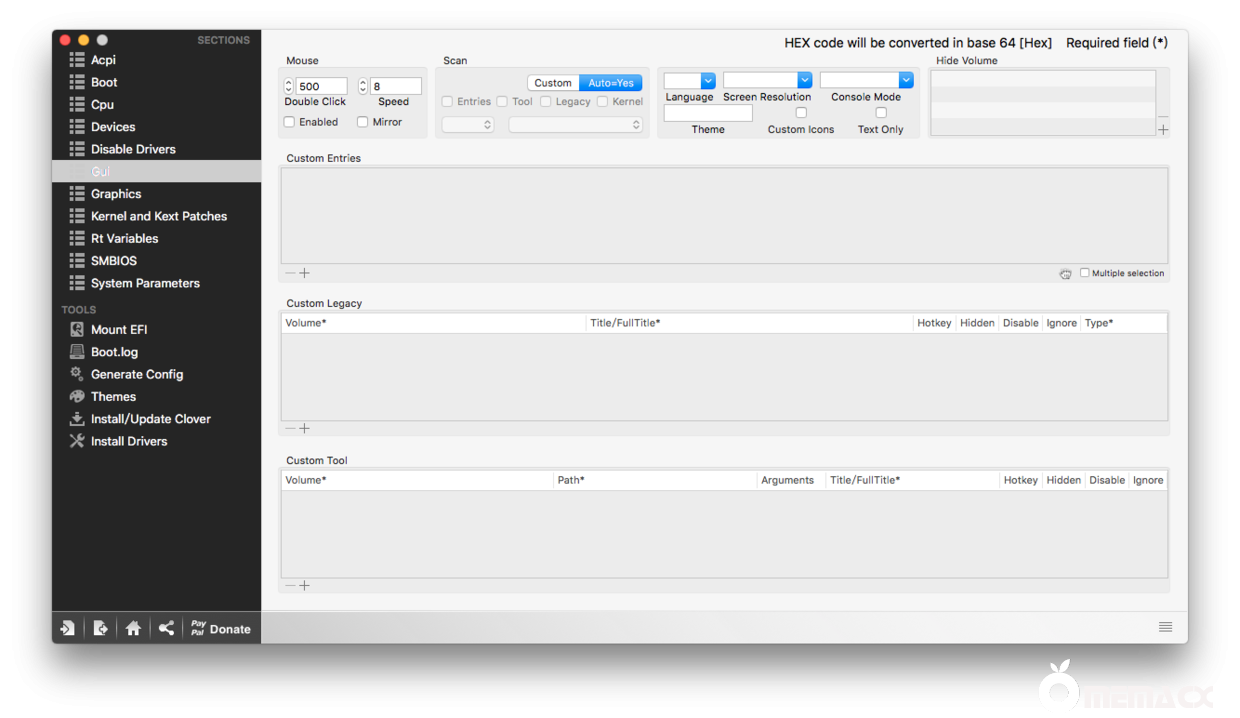The image size is (1240, 718).
Task: Click the Theme text field
Action: [708, 114]
